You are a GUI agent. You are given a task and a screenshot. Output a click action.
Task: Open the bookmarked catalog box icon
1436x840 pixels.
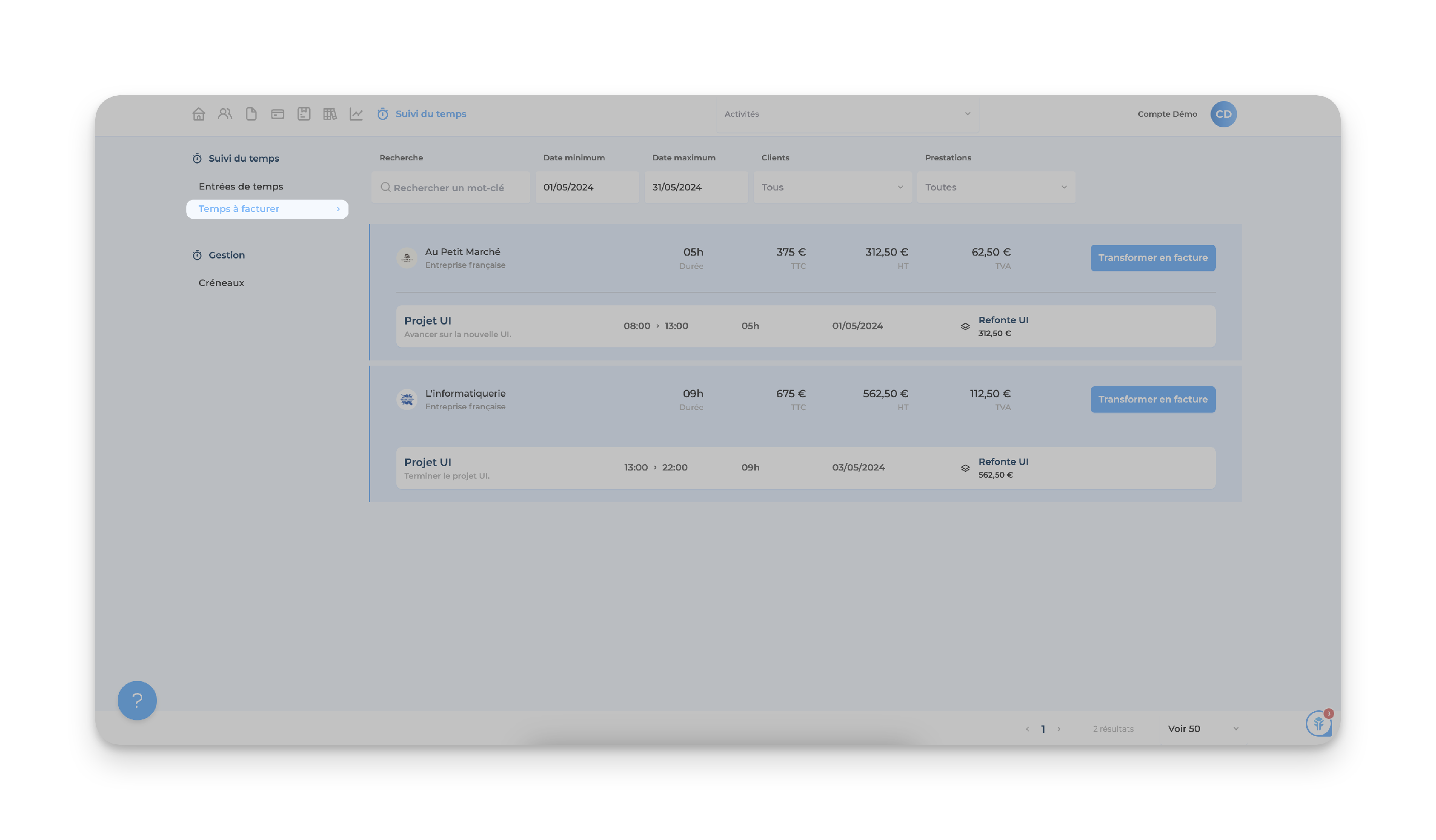304,114
